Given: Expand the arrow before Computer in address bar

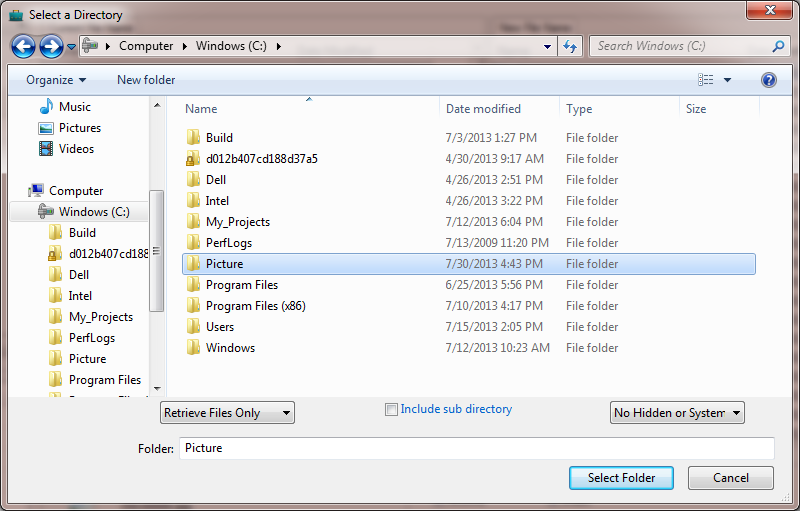Looking at the screenshot, I should (x=108, y=46).
